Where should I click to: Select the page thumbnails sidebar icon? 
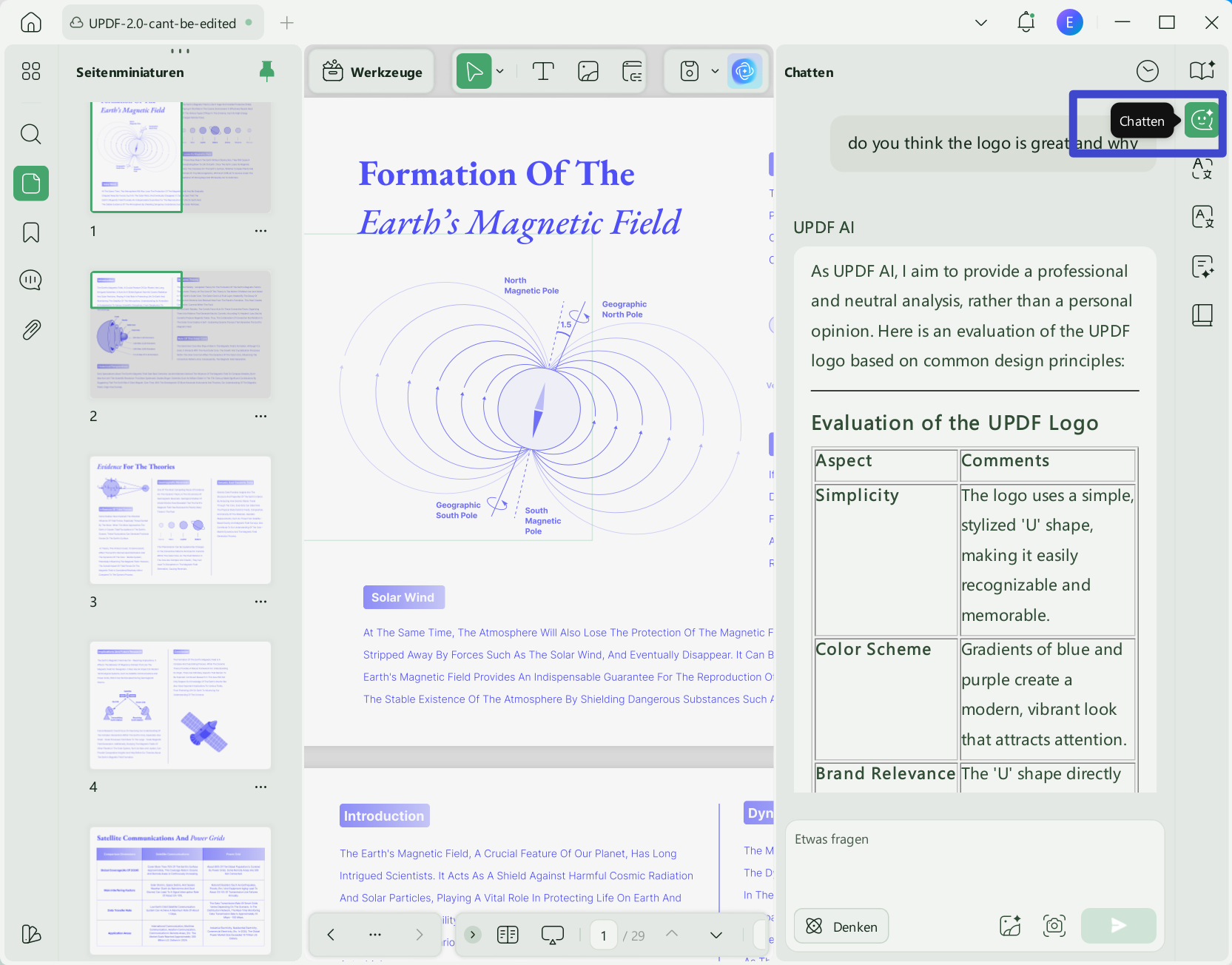pos(31,183)
